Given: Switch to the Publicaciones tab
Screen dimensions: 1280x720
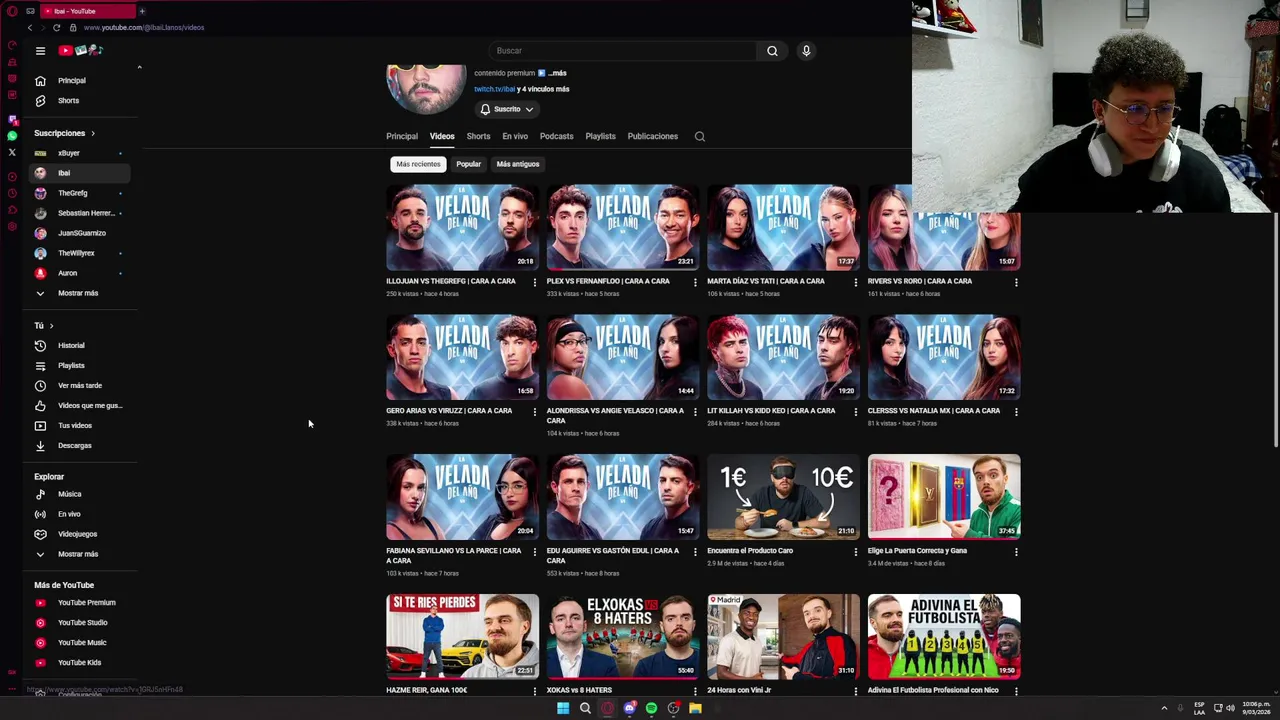Looking at the screenshot, I should click(x=652, y=136).
